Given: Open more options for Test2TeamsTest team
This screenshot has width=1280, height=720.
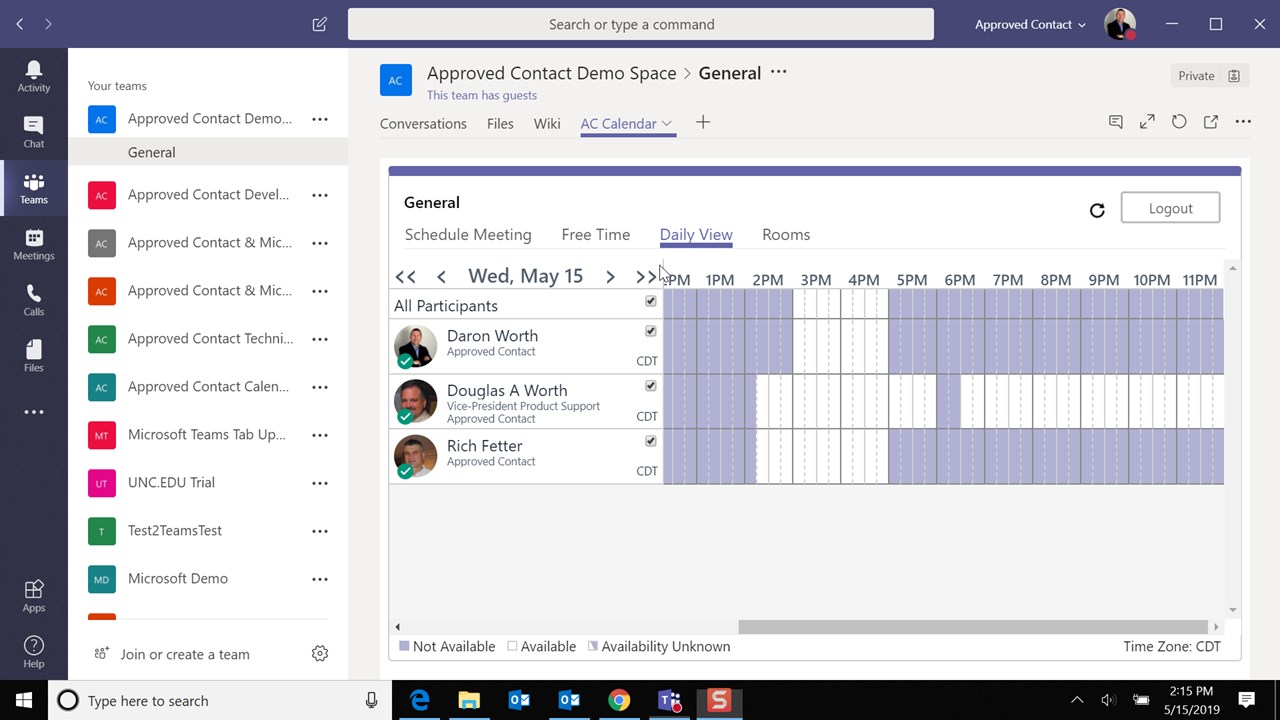Looking at the screenshot, I should tap(320, 531).
